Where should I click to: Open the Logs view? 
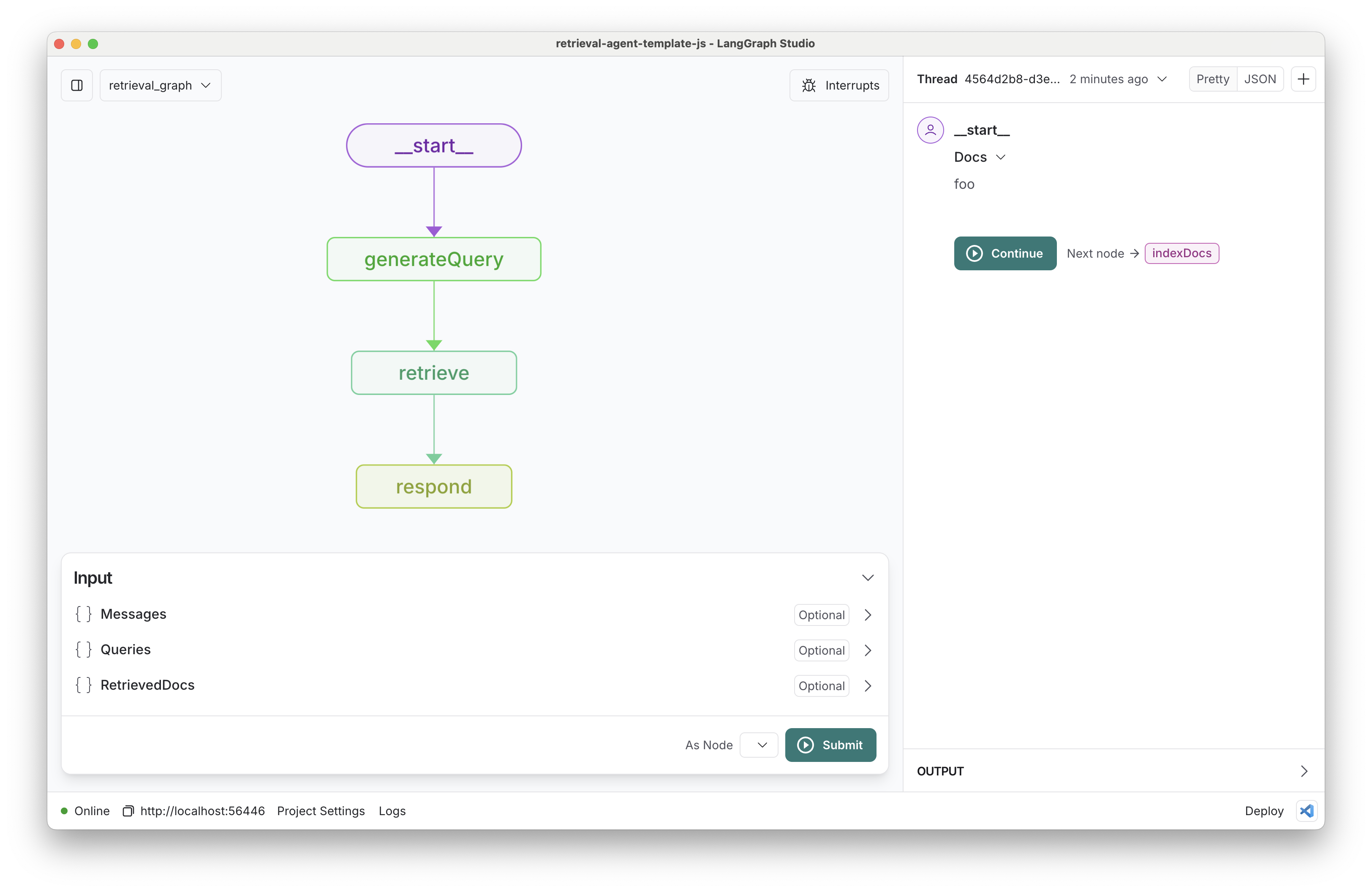[x=392, y=811]
